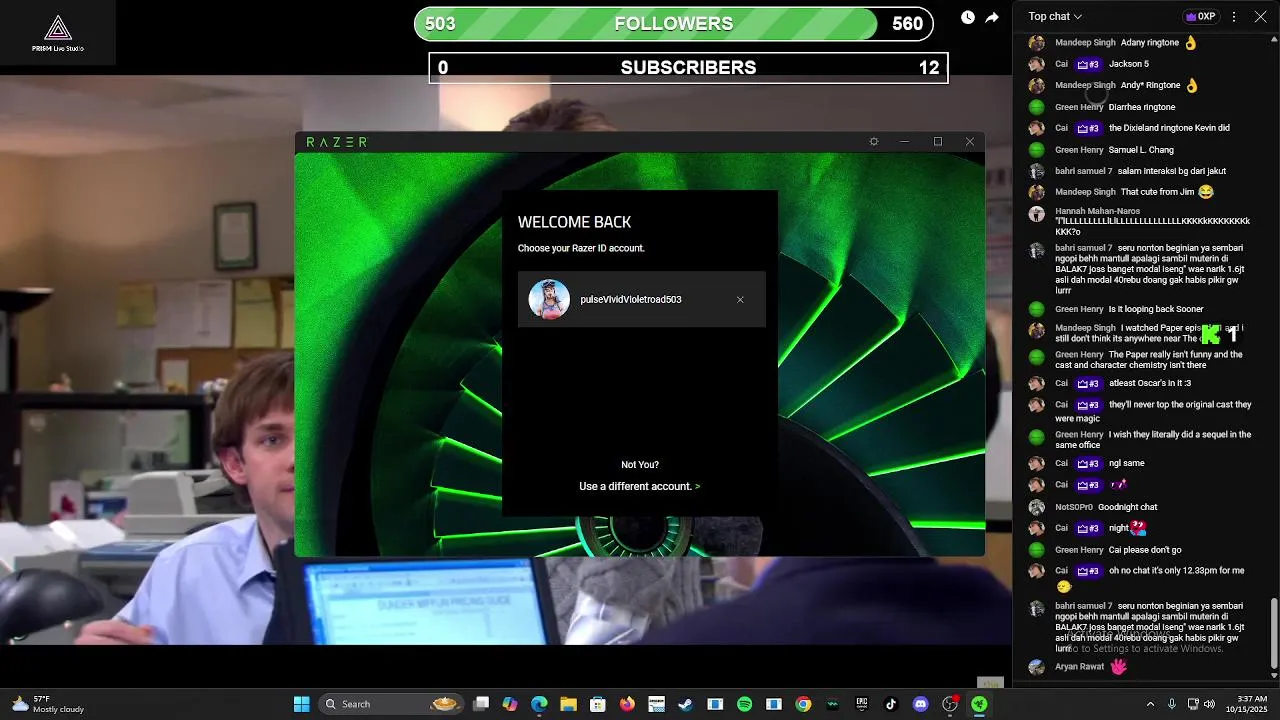Open the volume tray icon

[1210, 704]
